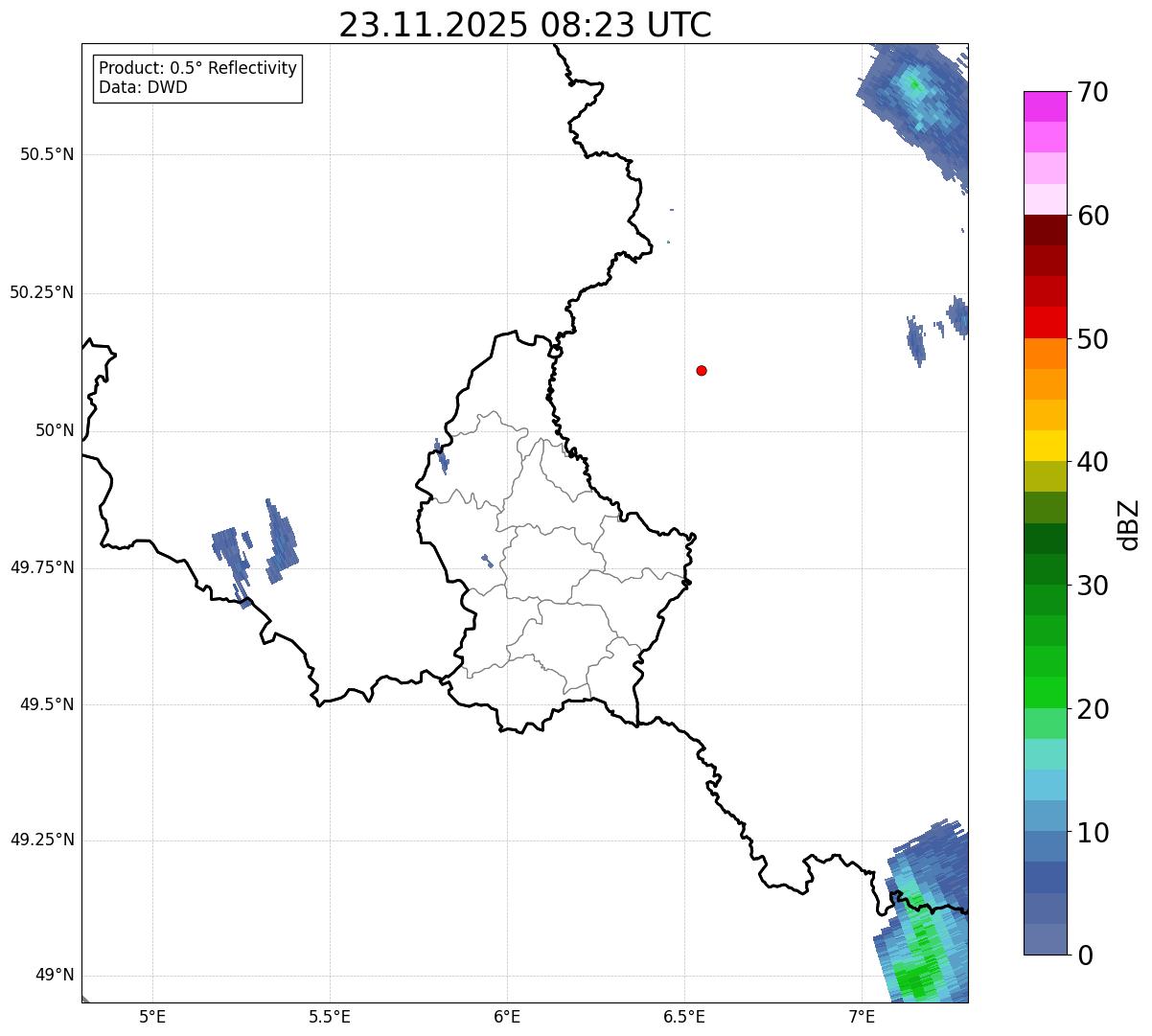Viewport: 1152px width, 1036px height.
Task: Click the magenta top colorbar segment
Action: click(1045, 106)
